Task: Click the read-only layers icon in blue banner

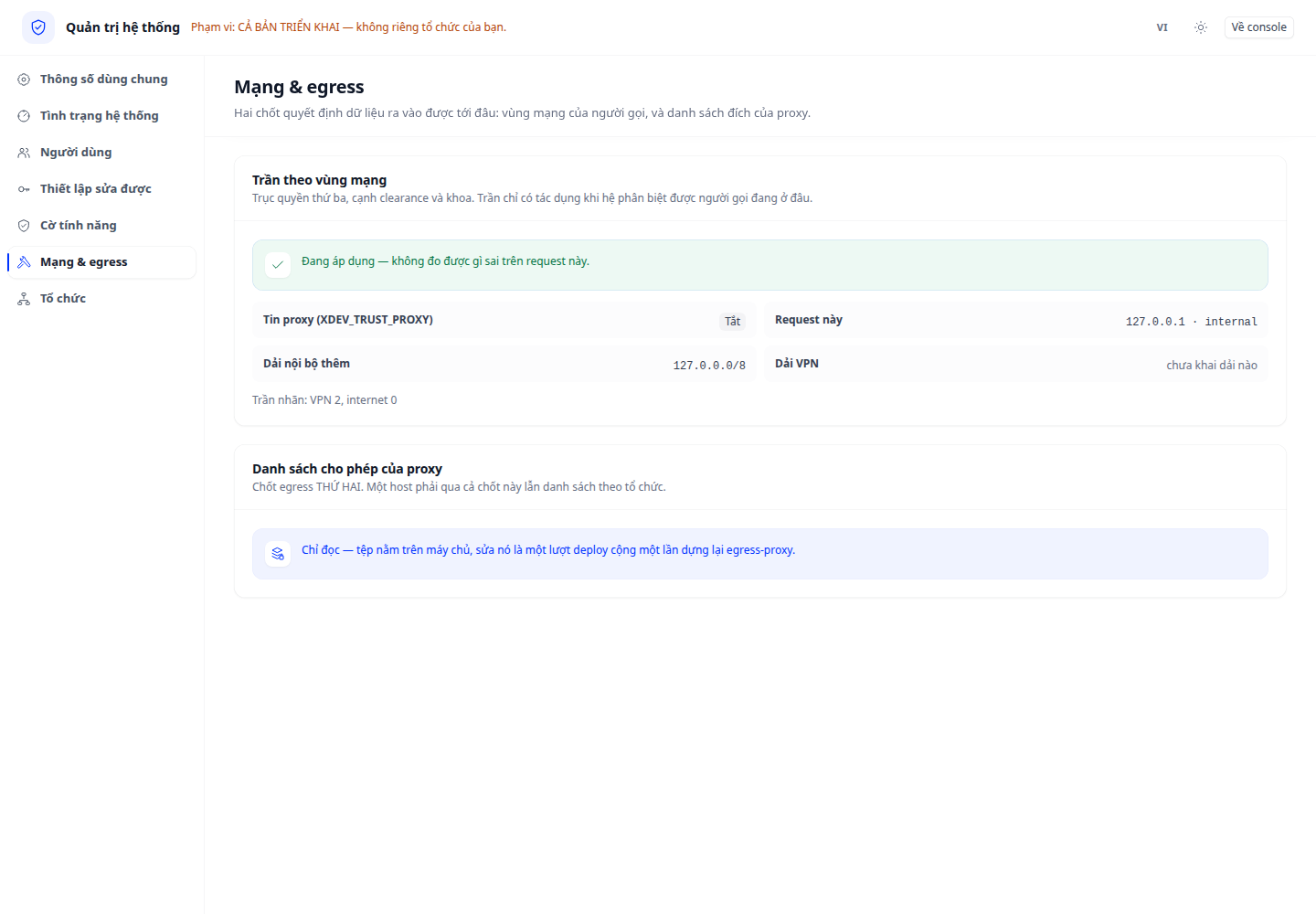Action: click(x=278, y=554)
